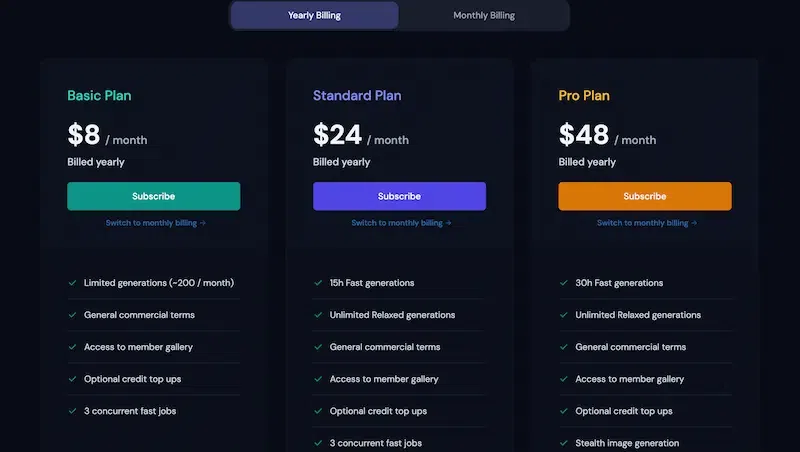
Task: Click the Basic Plan heading
Action: [99, 95]
